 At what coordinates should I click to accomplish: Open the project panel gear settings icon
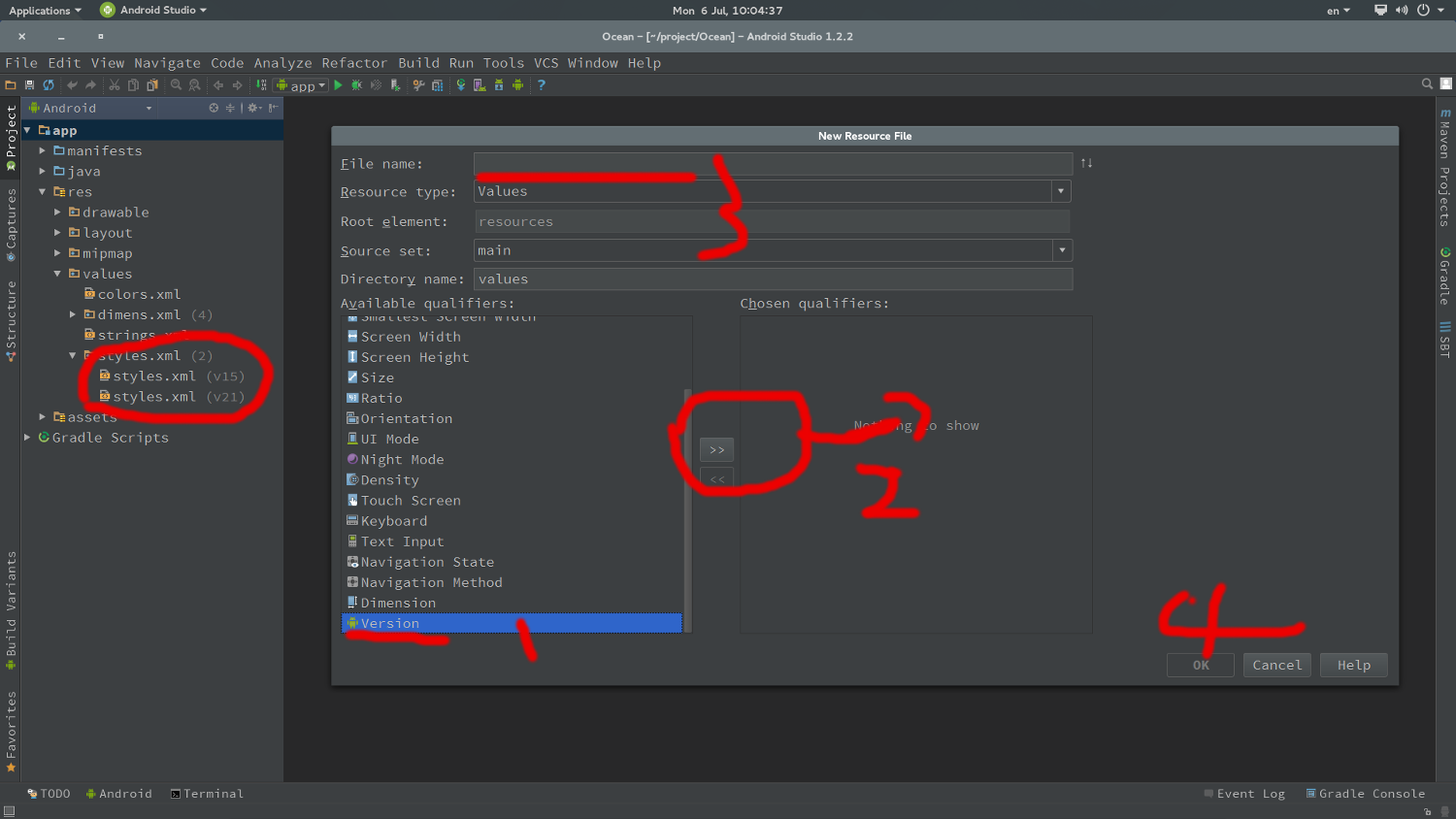point(253,108)
